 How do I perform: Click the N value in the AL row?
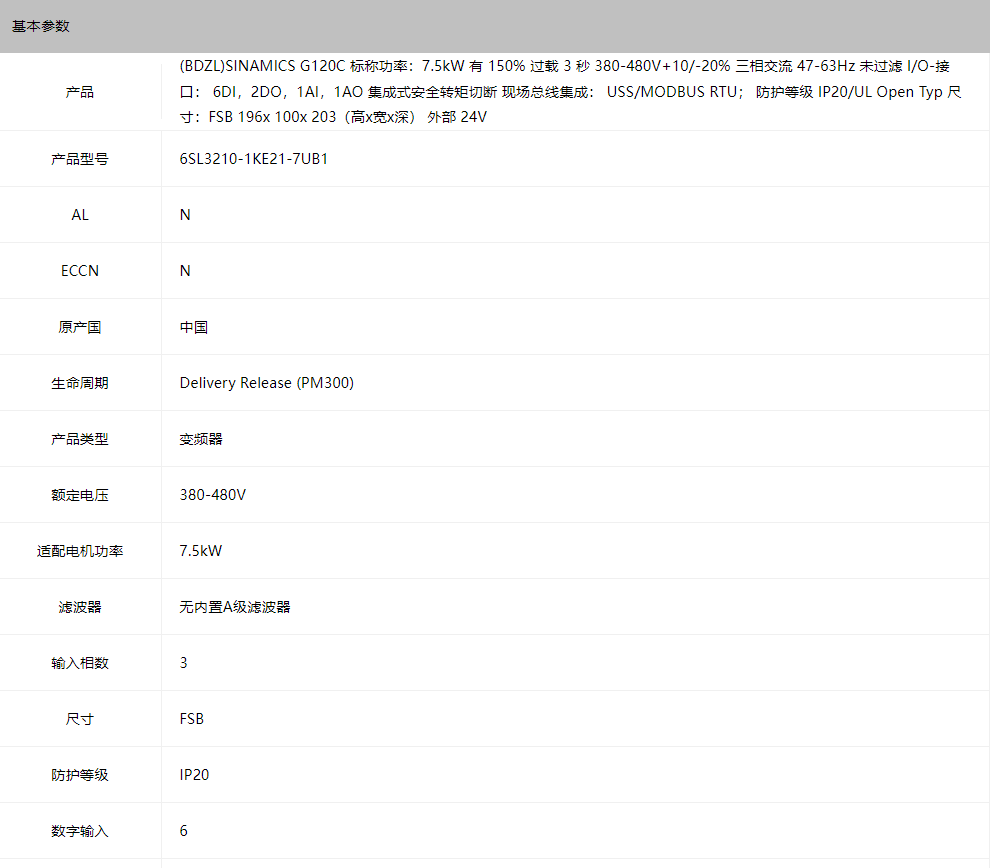click(x=185, y=215)
